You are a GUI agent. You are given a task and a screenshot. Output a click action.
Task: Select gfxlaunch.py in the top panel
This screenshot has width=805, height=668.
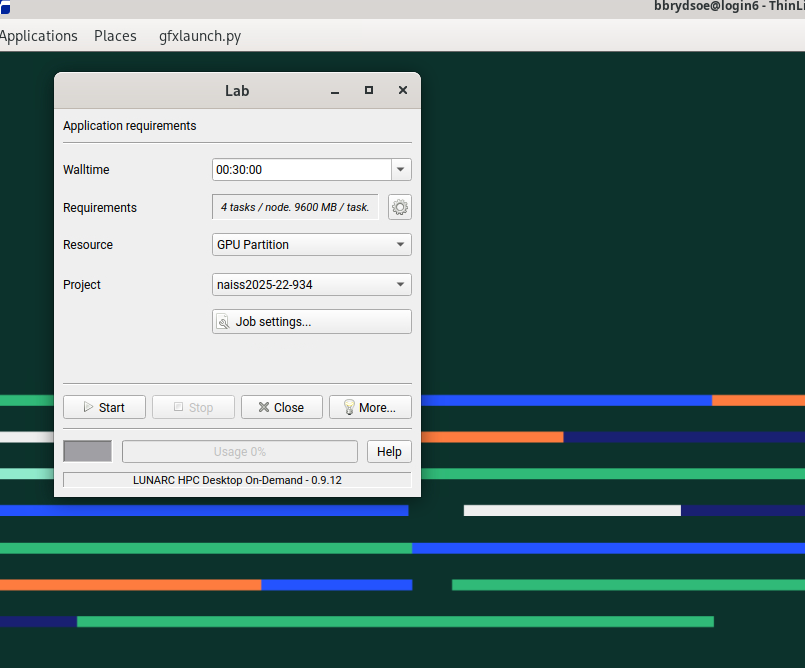tap(200, 36)
